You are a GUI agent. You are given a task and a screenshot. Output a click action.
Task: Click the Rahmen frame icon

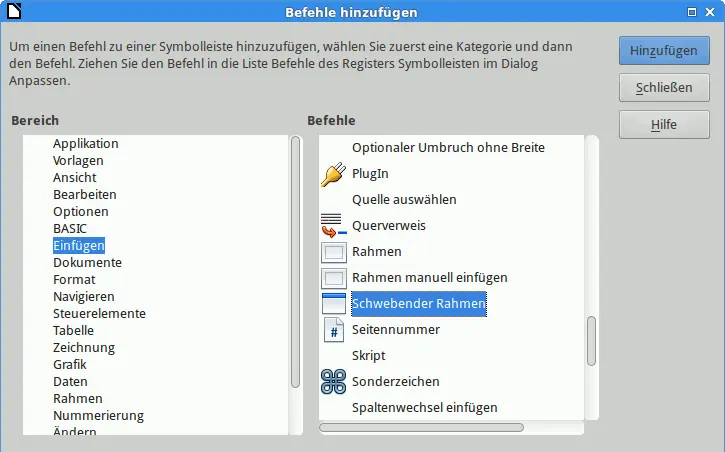(333, 252)
